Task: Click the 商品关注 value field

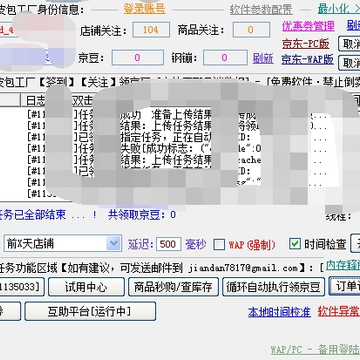Action: tap(251, 30)
